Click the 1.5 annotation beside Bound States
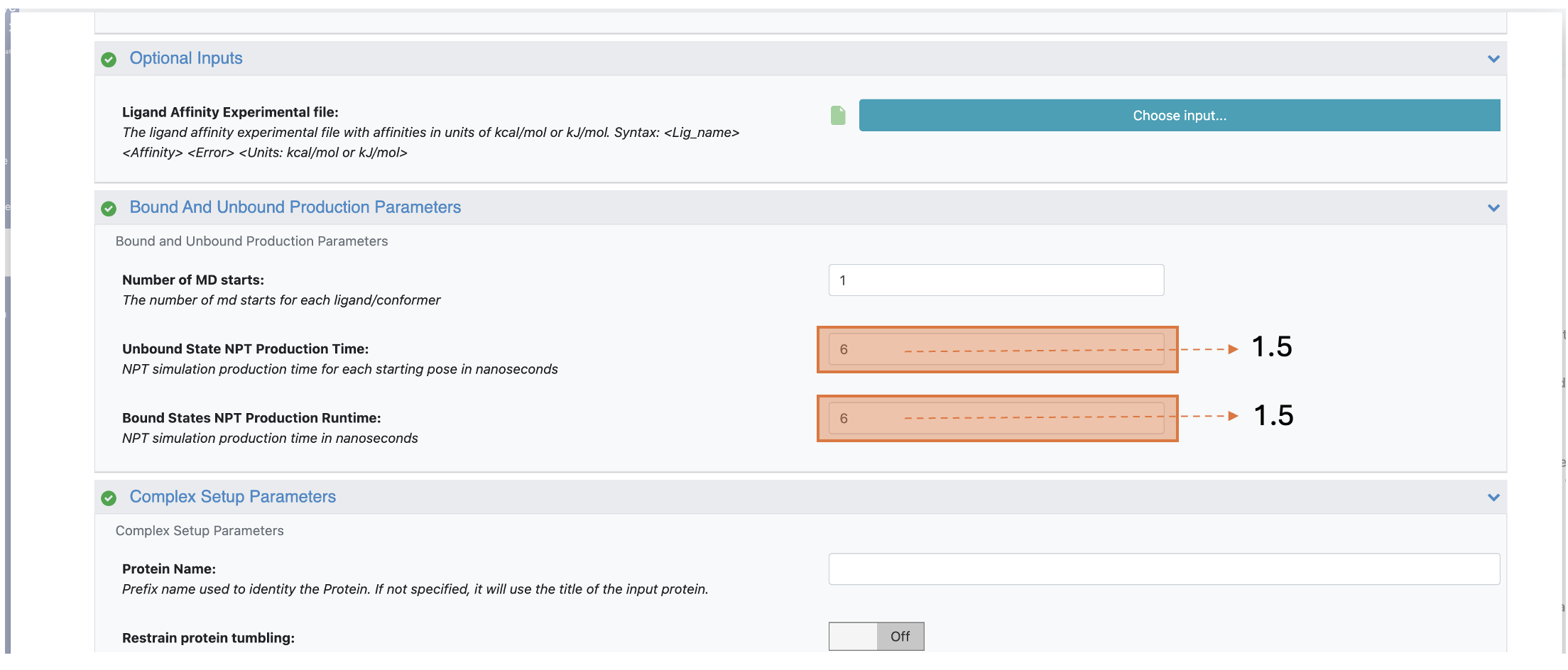 [1273, 416]
